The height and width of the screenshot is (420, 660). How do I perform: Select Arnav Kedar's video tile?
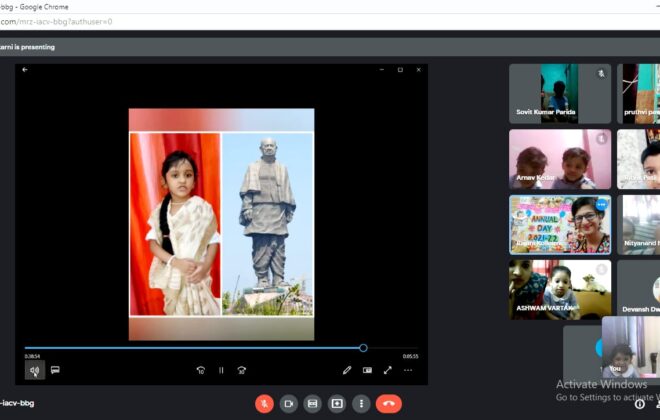(560, 159)
